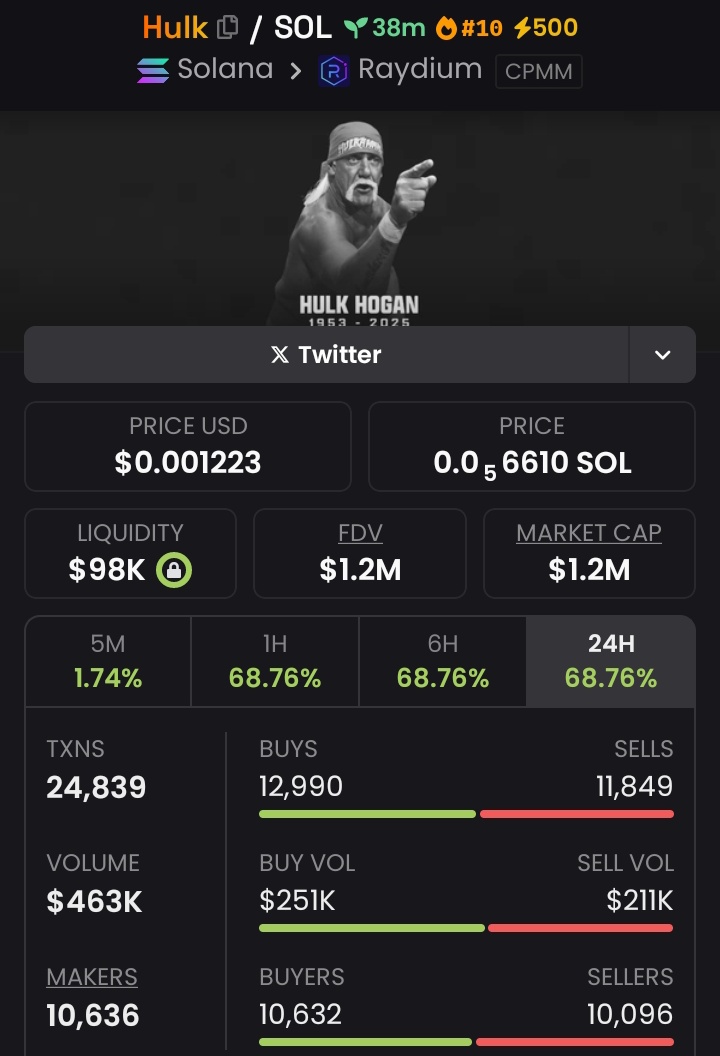Image resolution: width=720 pixels, height=1056 pixels.
Task: Click the breadcrumb arrow after Solana
Action: 295,71
